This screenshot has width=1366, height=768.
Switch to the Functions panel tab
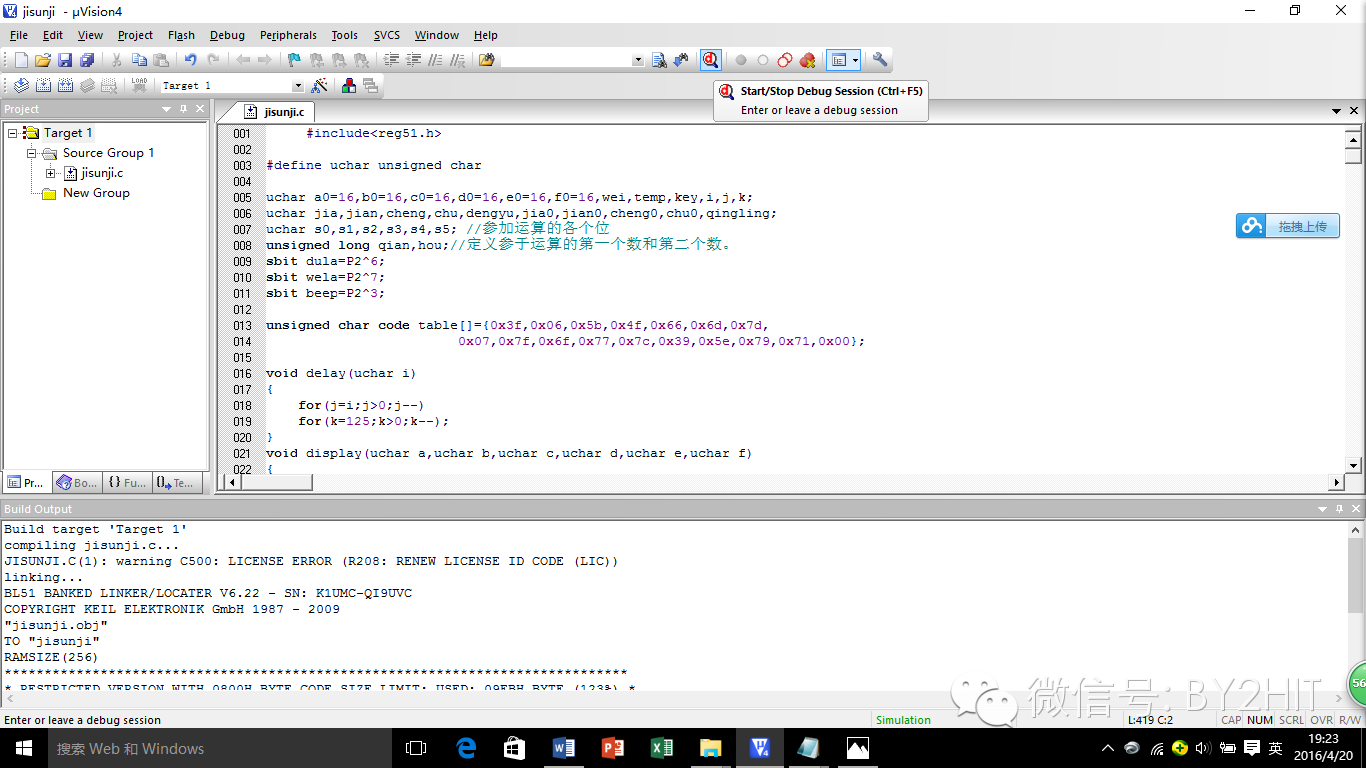(x=126, y=483)
